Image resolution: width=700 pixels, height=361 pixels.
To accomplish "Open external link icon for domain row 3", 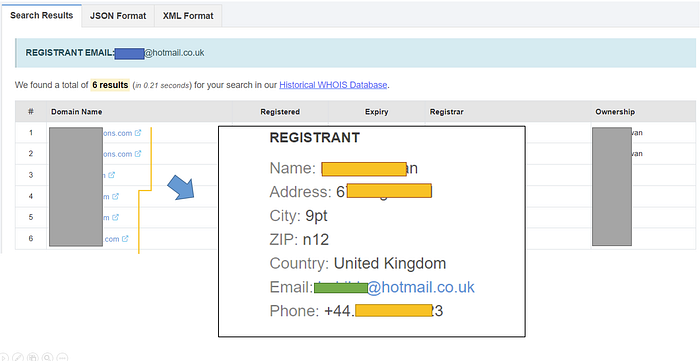I will (112, 175).
